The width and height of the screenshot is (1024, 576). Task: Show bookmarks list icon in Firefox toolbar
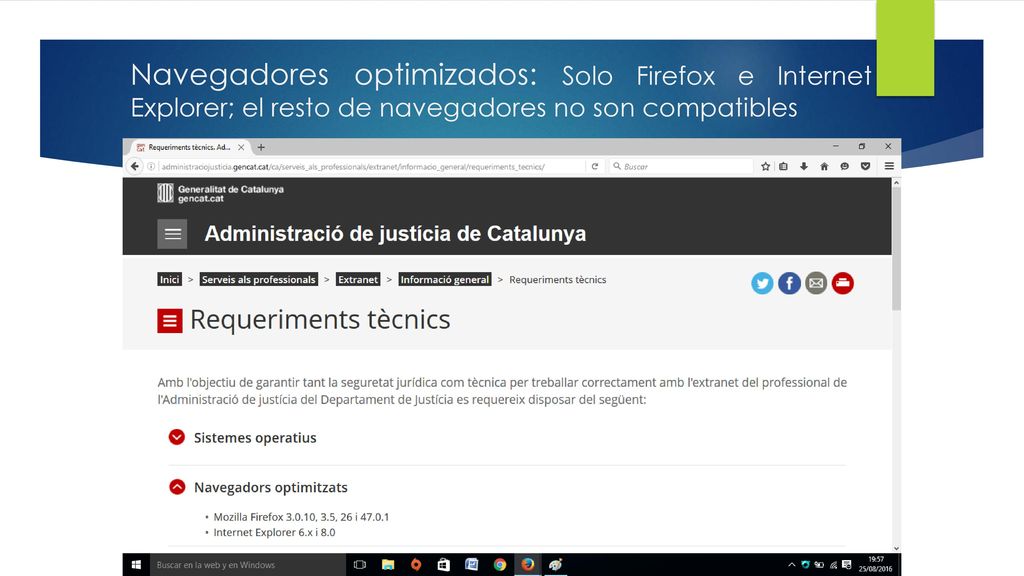tap(784, 167)
